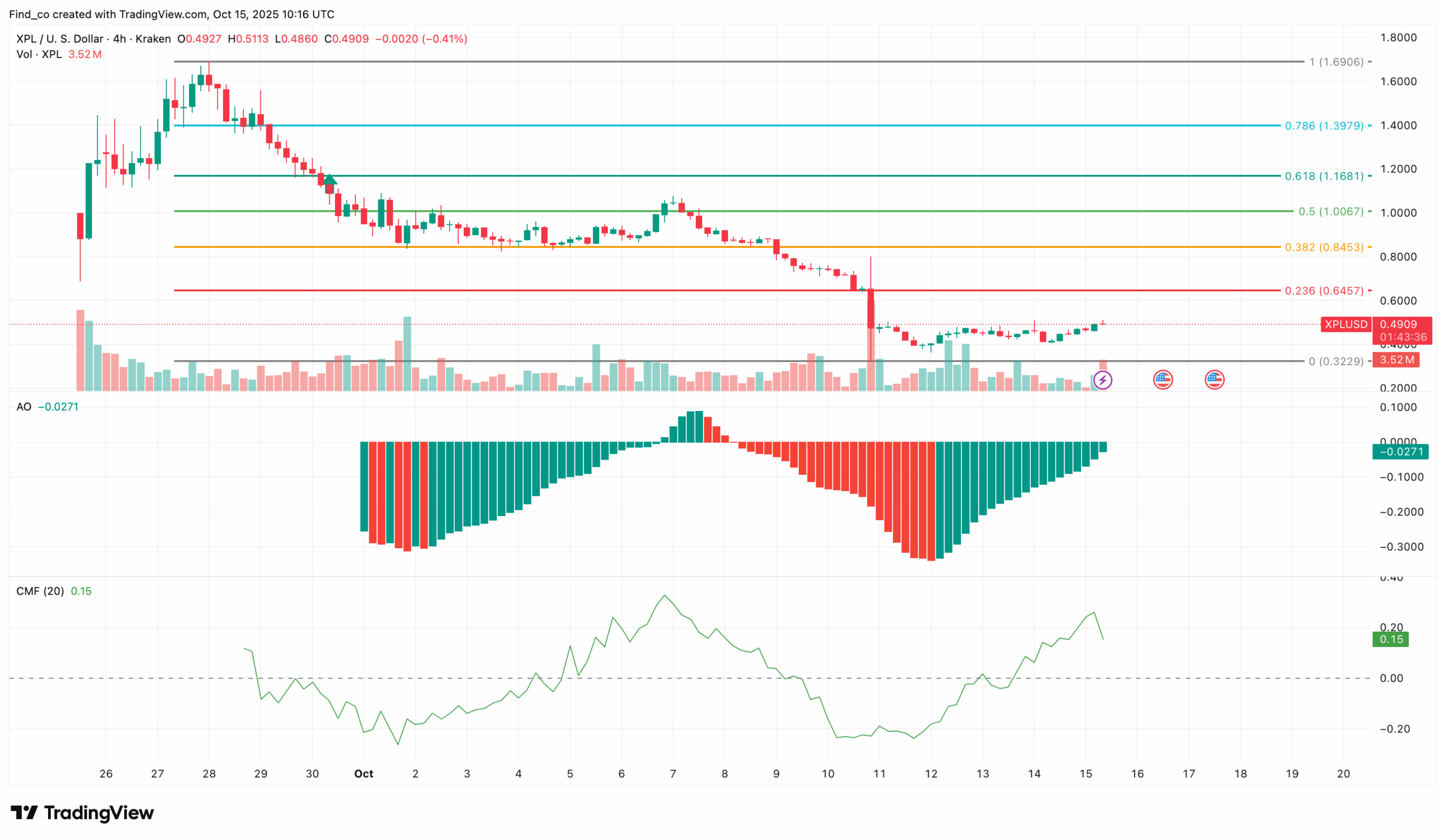Click the red 0.236 (0.6457) Fibonacci label

tap(1324, 291)
